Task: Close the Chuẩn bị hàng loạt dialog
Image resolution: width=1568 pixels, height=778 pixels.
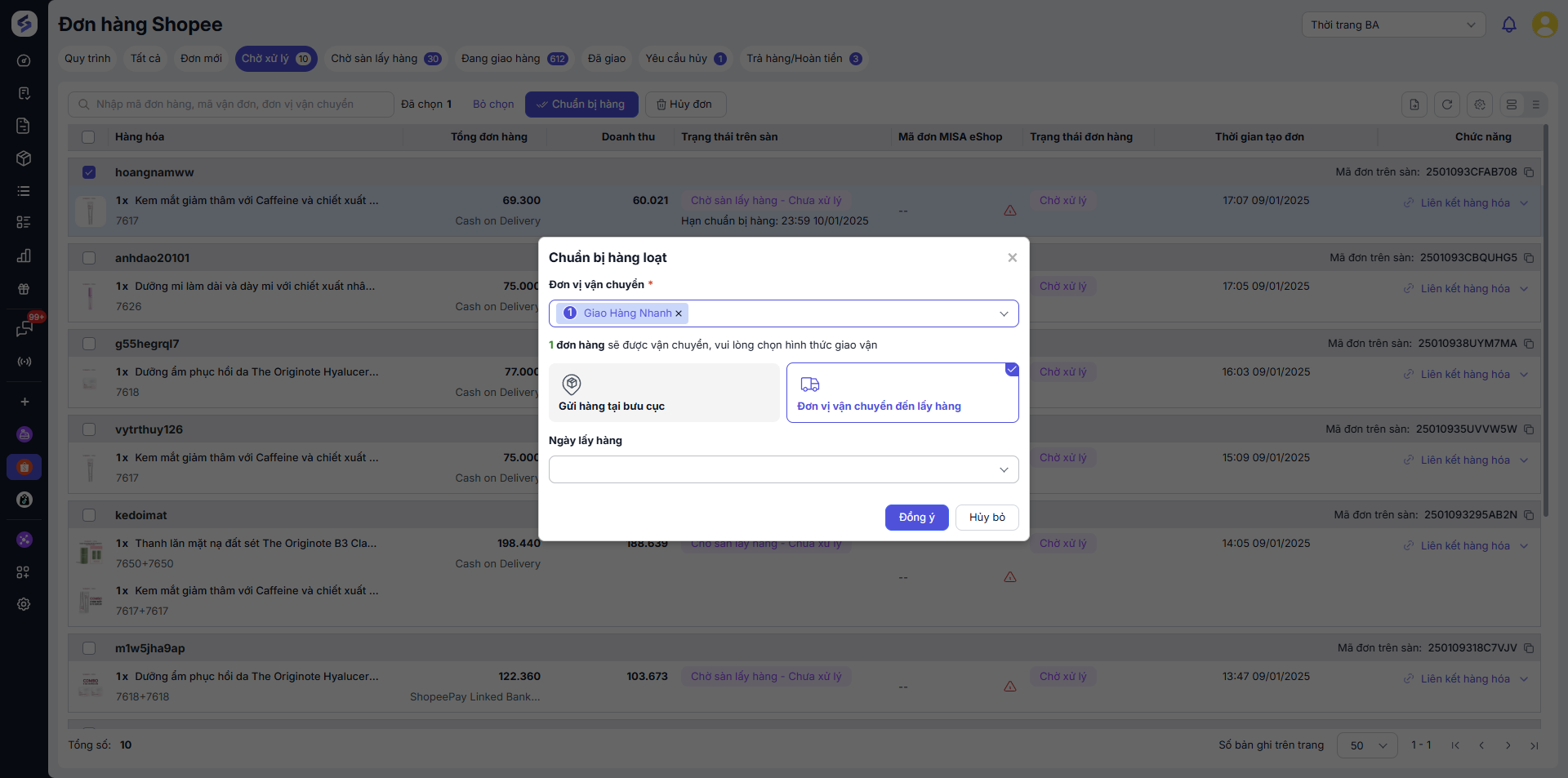Action: click(x=1013, y=258)
